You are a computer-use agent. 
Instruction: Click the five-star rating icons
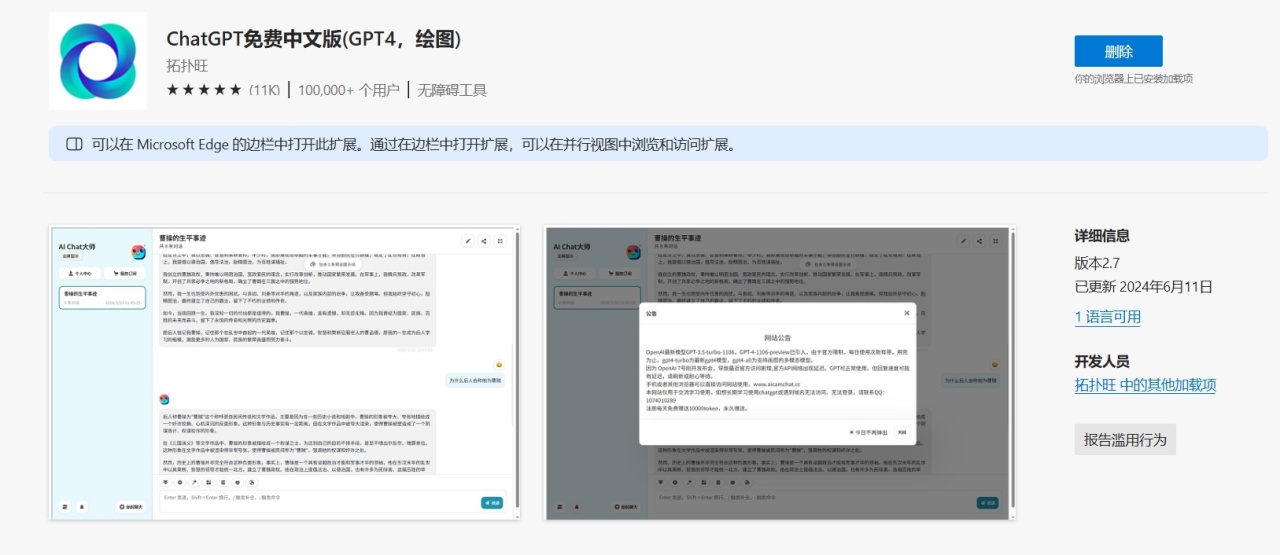click(204, 90)
